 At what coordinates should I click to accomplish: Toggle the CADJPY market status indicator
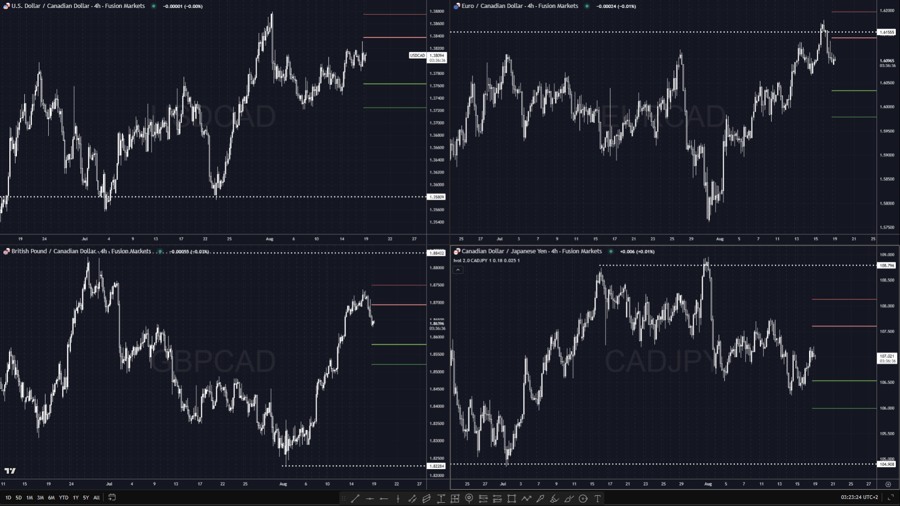[611, 251]
